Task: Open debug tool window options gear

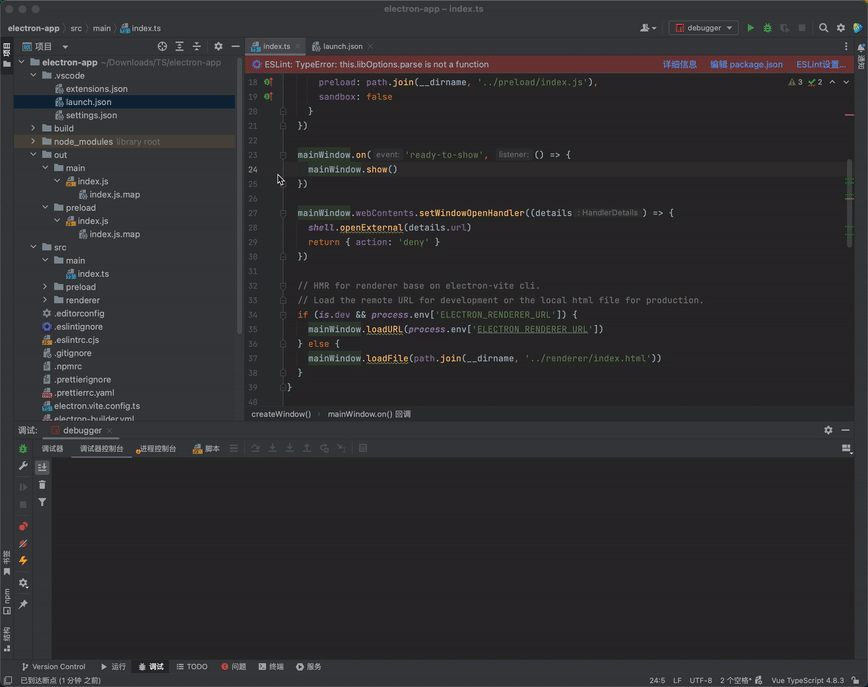Action: [828, 430]
